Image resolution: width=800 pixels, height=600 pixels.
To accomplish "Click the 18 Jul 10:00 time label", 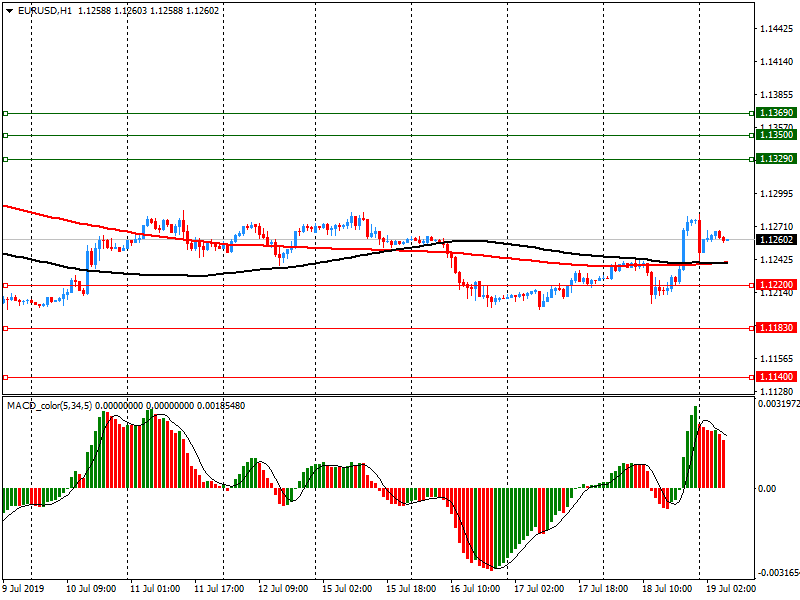I will (x=667, y=589).
